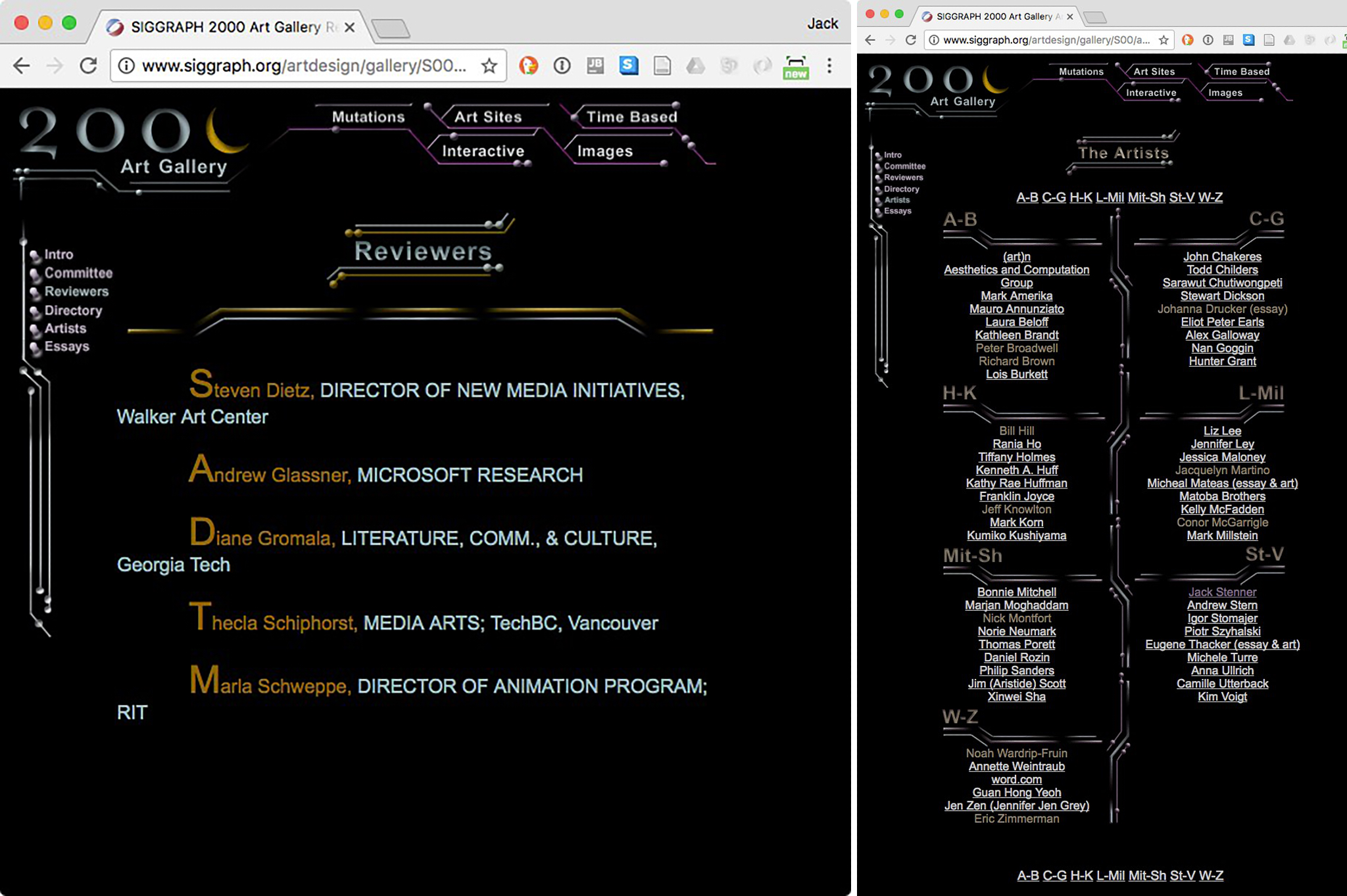The height and width of the screenshot is (896, 1347).
Task: Open Jack Stenner artist link
Action: pyautogui.click(x=1222, y=592)
